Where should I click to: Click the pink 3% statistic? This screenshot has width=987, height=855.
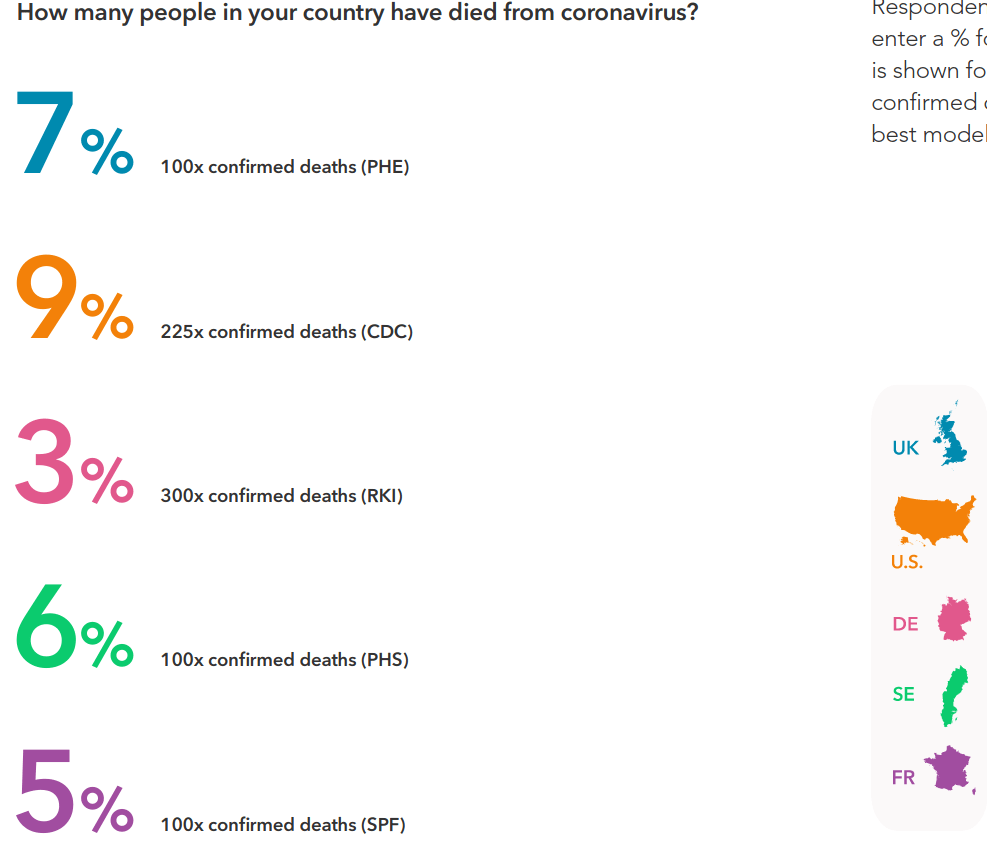click(74, 463)
